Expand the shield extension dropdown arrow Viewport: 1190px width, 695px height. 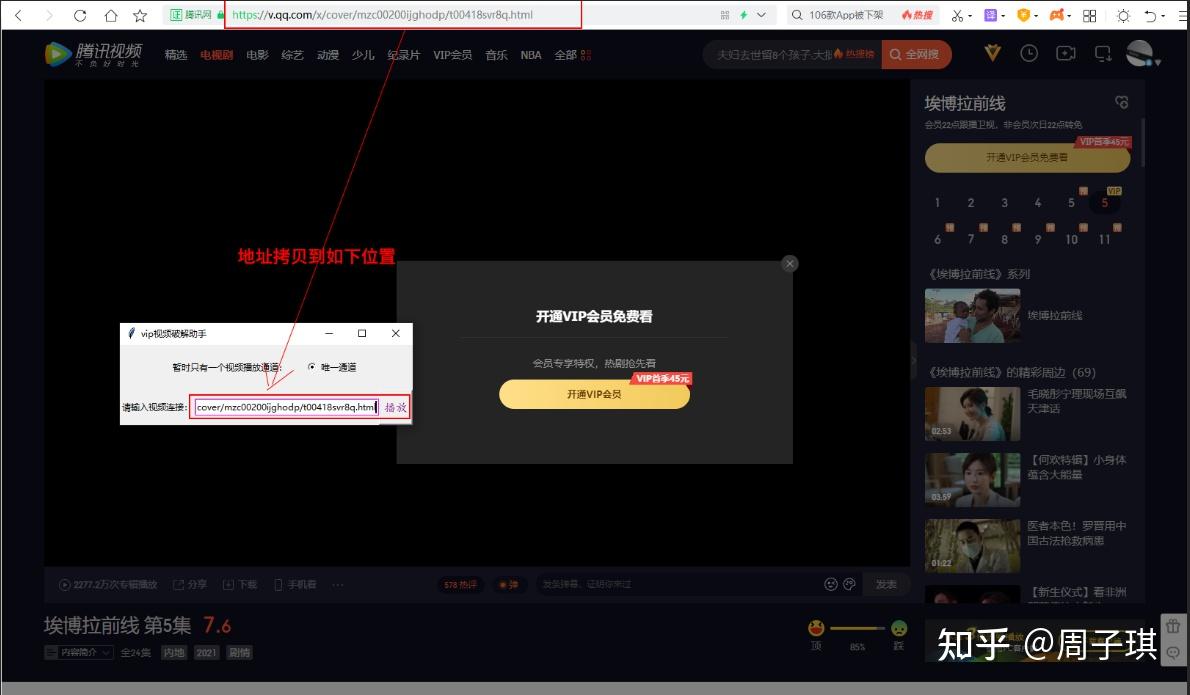1036,16
